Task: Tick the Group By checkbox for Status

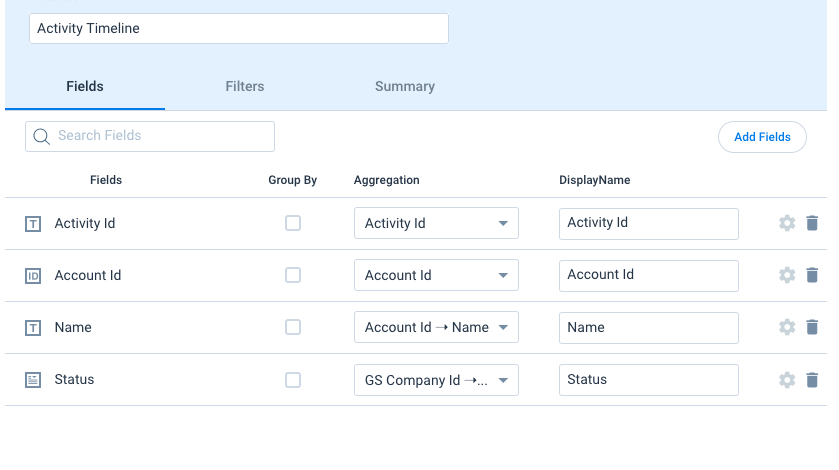Action: tap(293, 380)
